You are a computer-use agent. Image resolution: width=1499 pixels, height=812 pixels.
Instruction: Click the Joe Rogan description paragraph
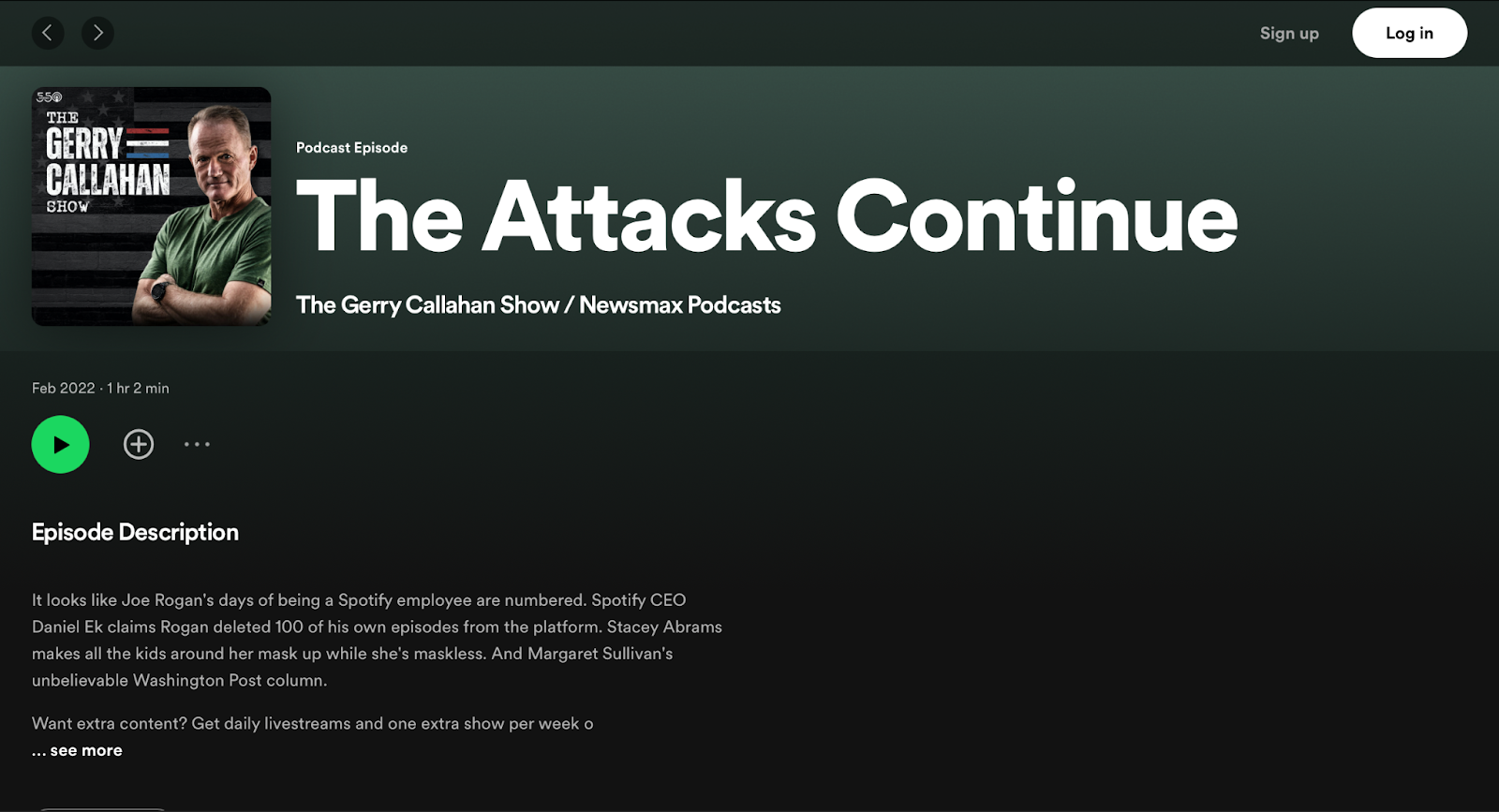click(377, 640)
